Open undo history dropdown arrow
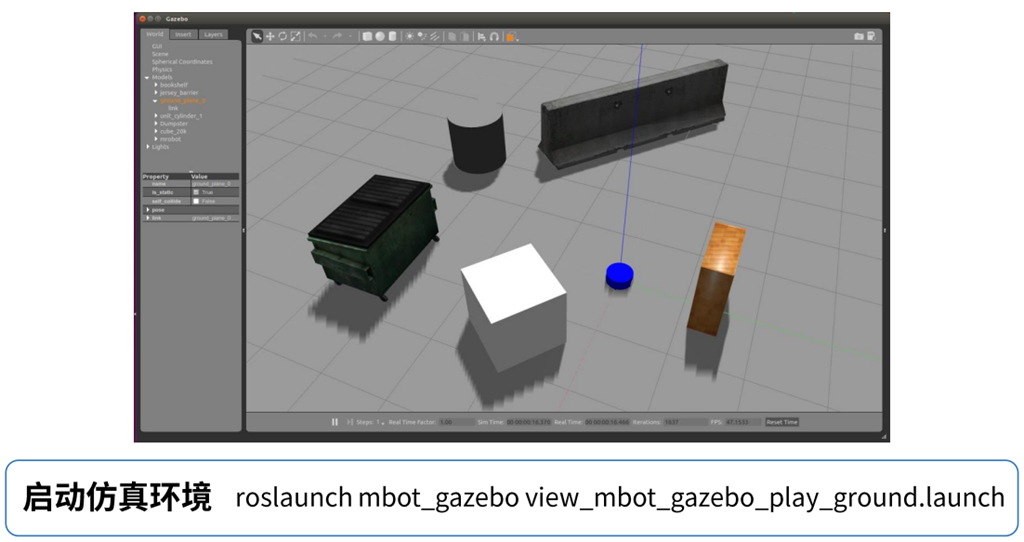1024x542 pixels. pos(325,36)
